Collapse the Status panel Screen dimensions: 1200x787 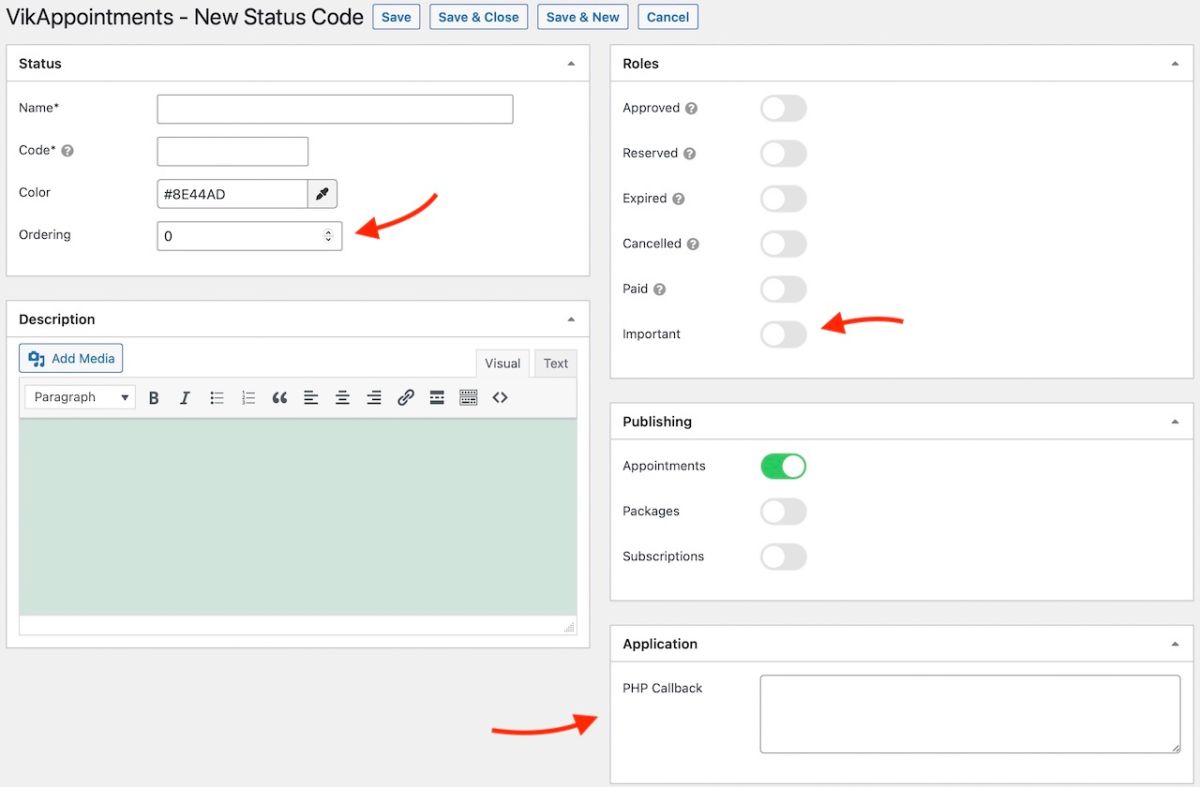[571, 63]
